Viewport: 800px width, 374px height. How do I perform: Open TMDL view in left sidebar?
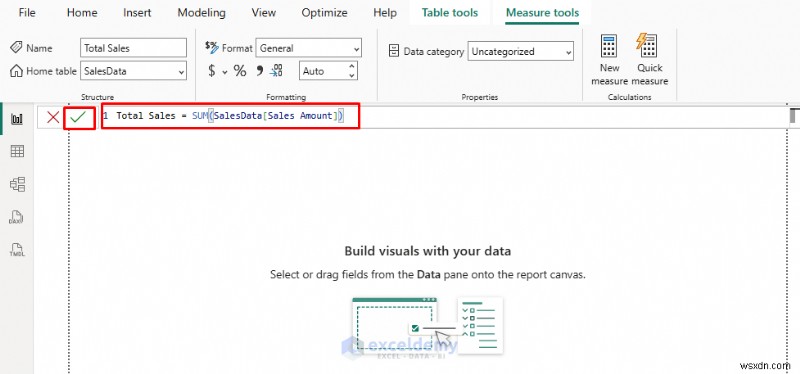(x=17, y=250)
